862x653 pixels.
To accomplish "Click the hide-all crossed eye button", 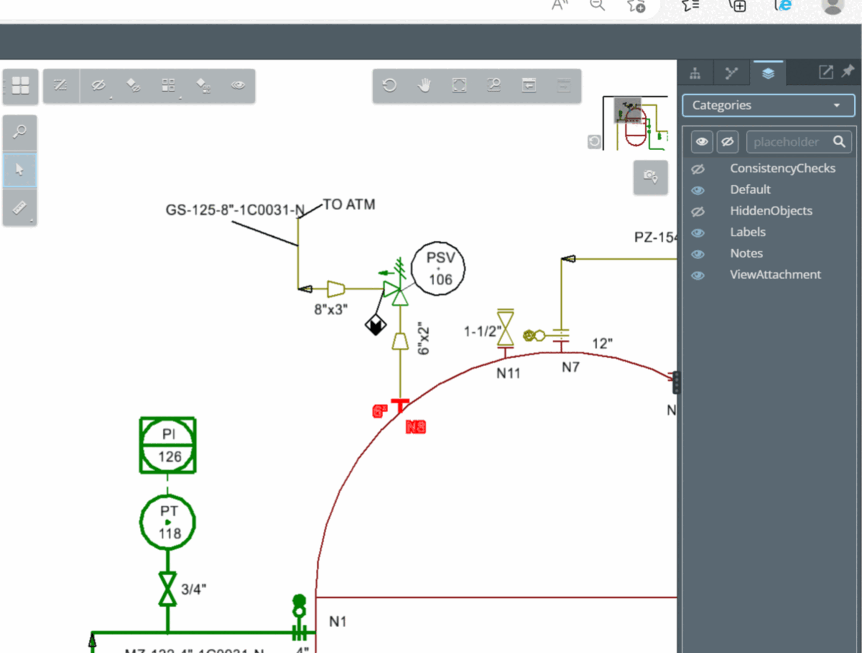I will (x=728, y=142).
